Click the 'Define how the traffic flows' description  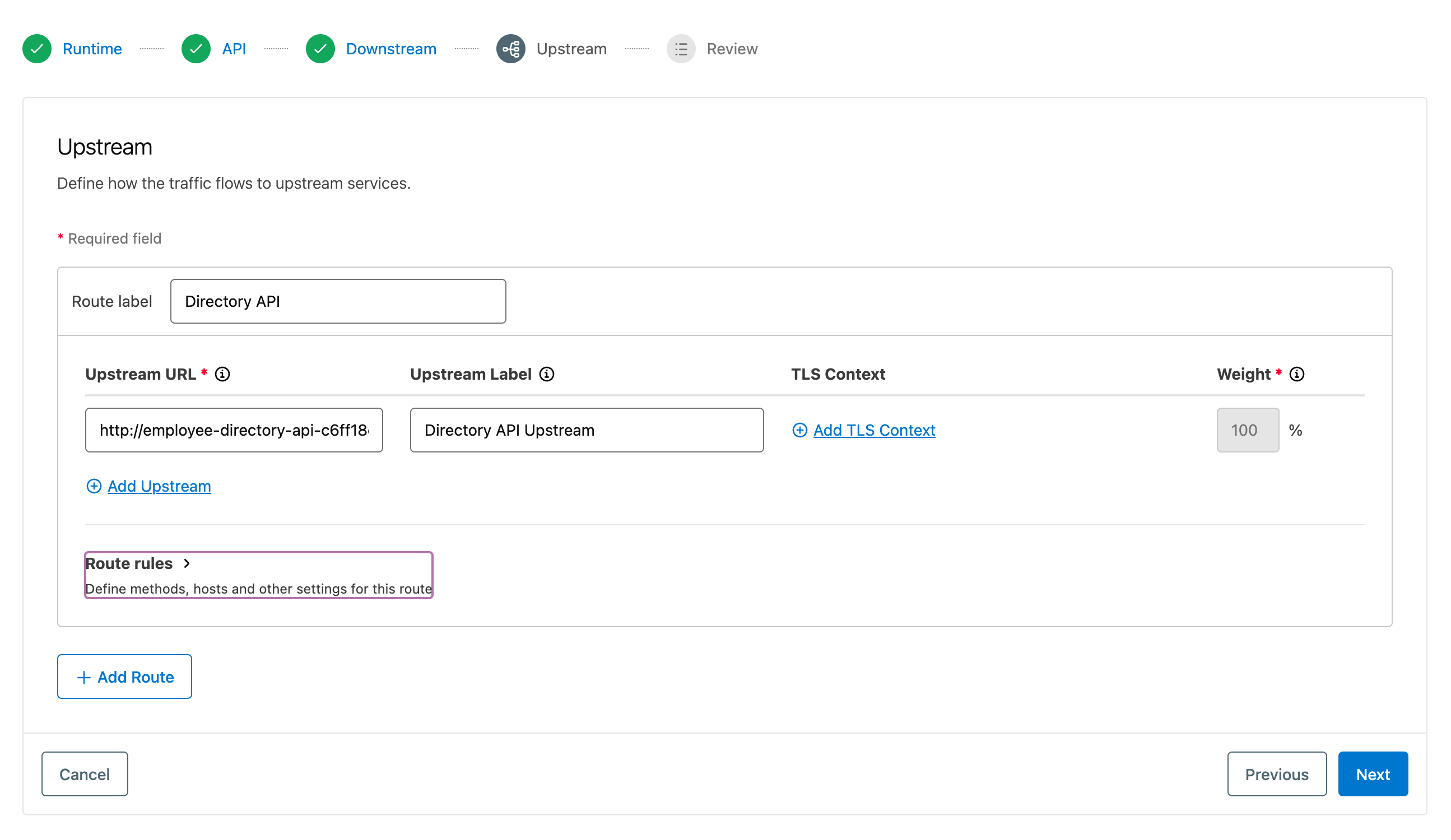click(234, 183)
